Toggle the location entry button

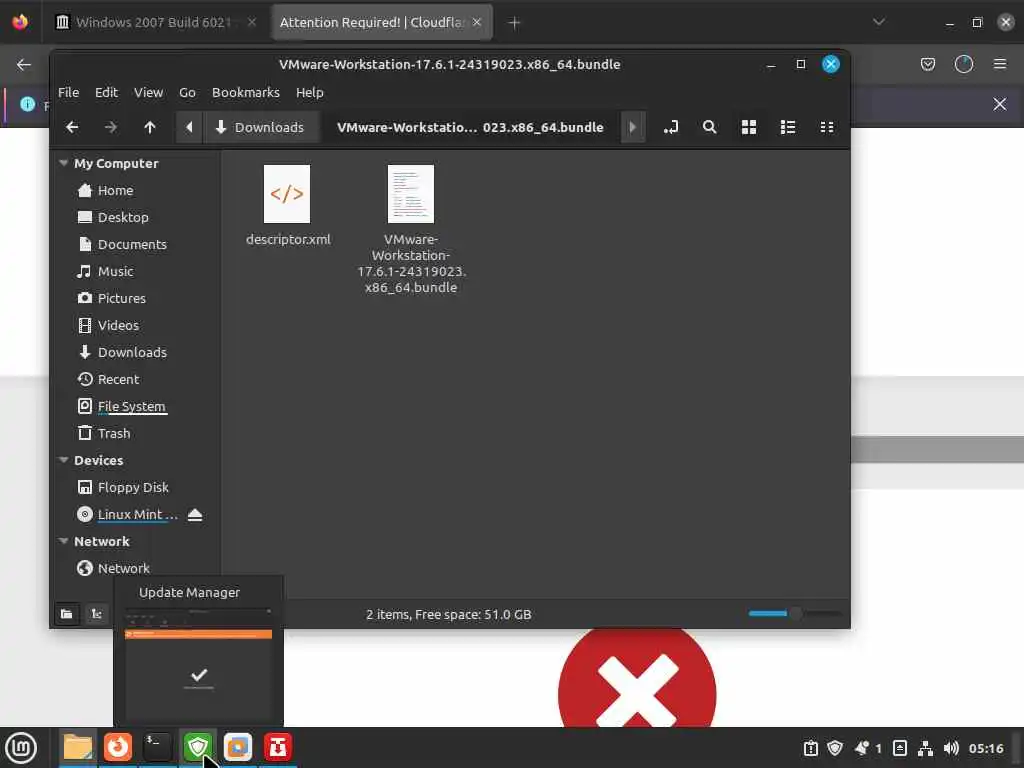671,127
